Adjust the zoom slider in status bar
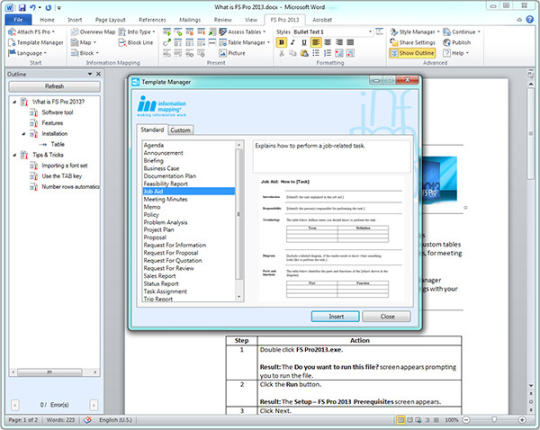540x430 pixels. click(x=495, y=420)
